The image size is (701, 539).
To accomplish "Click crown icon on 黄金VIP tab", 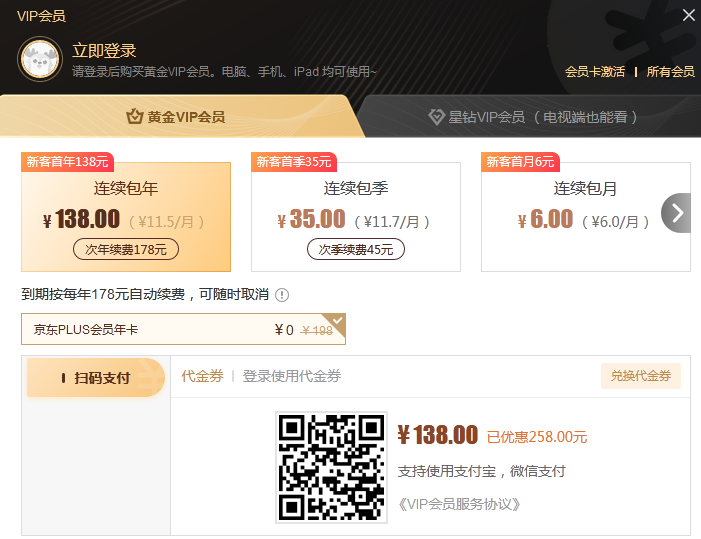I will (134, 116).
